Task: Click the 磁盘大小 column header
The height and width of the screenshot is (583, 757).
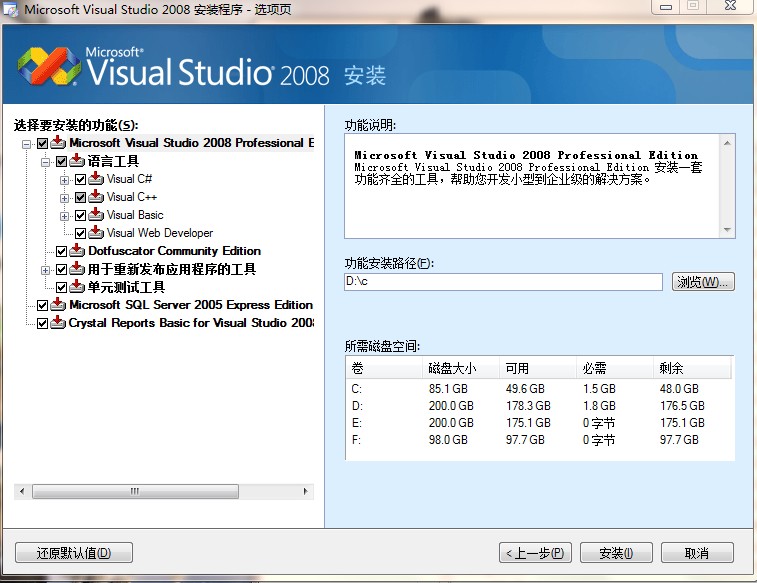Action: (461, 368)
